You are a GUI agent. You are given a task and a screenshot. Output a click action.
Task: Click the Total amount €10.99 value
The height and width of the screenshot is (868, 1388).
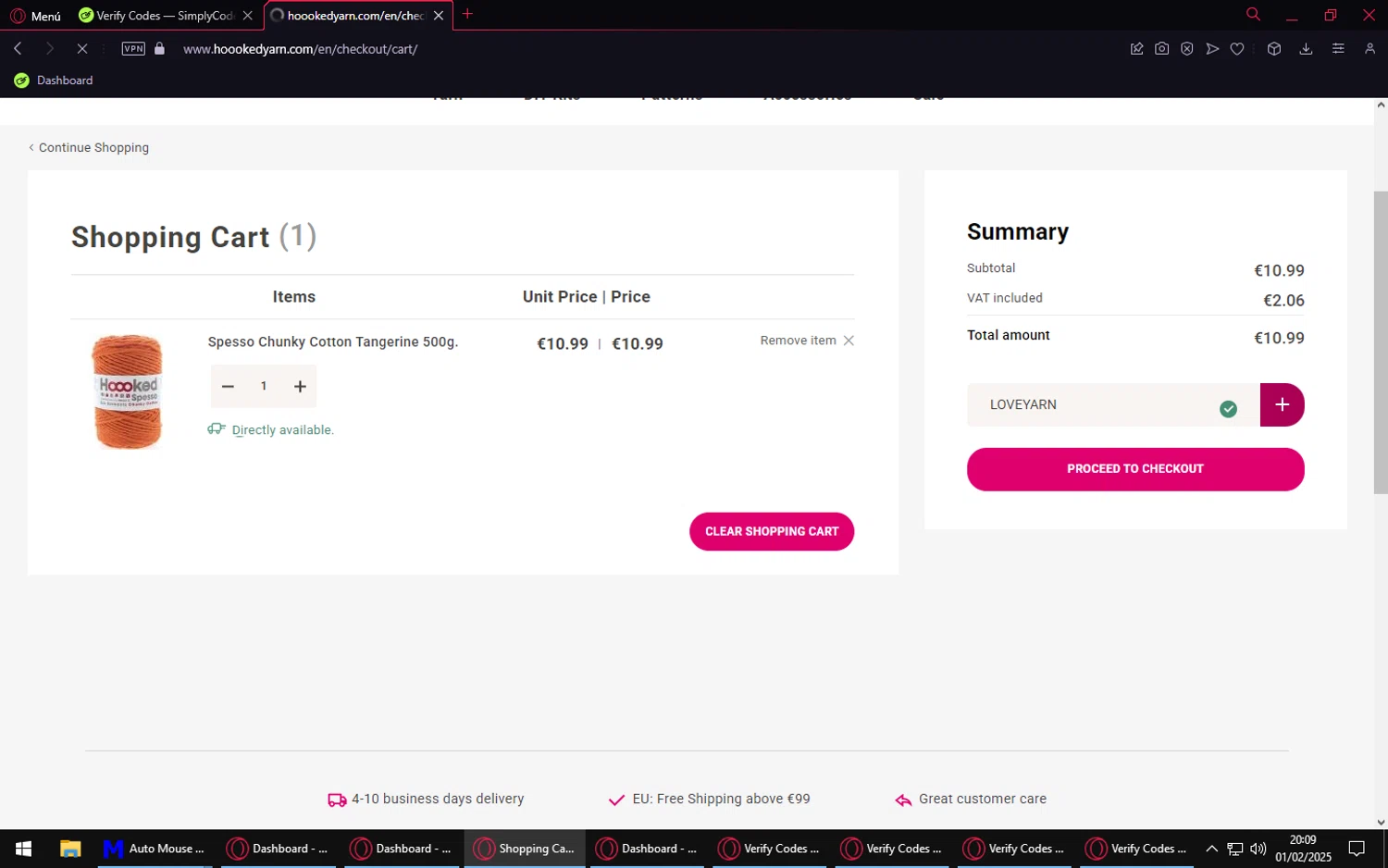[x=1279, y=339]
